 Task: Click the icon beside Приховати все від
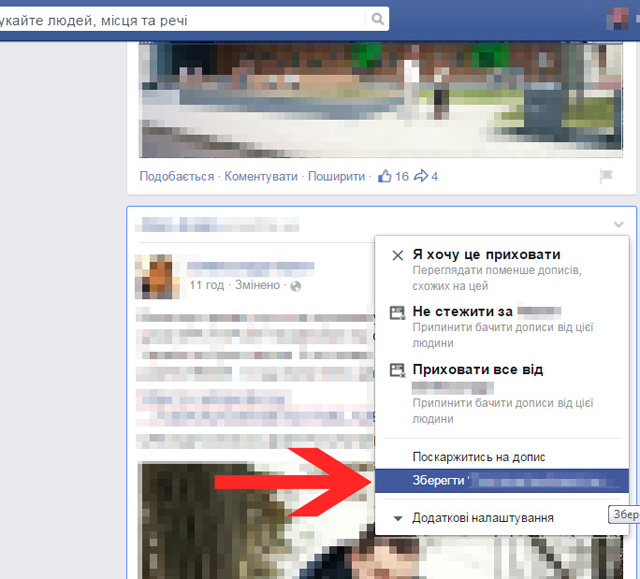click(397, 371)
